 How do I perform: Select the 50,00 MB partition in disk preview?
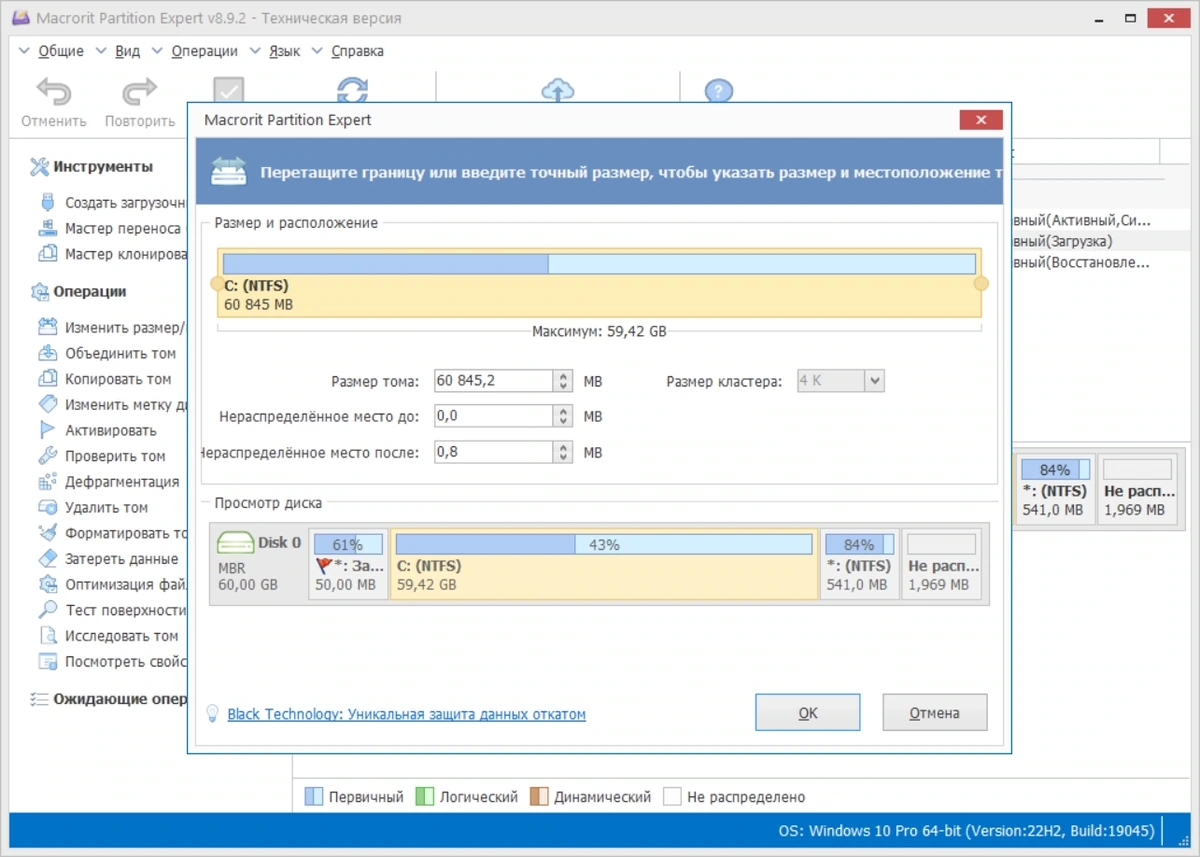348,564
